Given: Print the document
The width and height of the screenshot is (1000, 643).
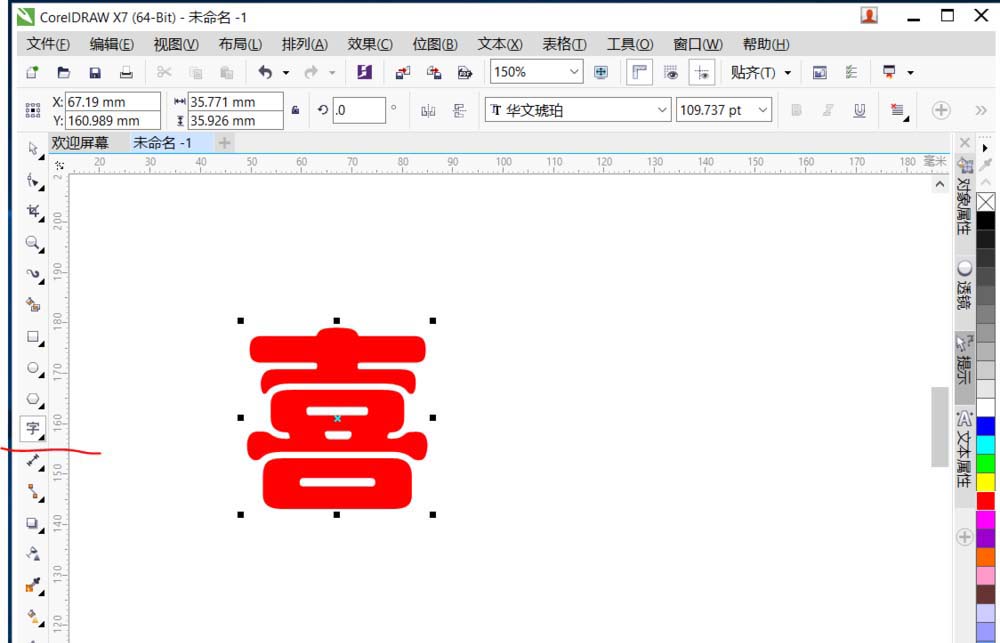Looking at the screenshot, I should pyautogui.click(x=126, y=72).
